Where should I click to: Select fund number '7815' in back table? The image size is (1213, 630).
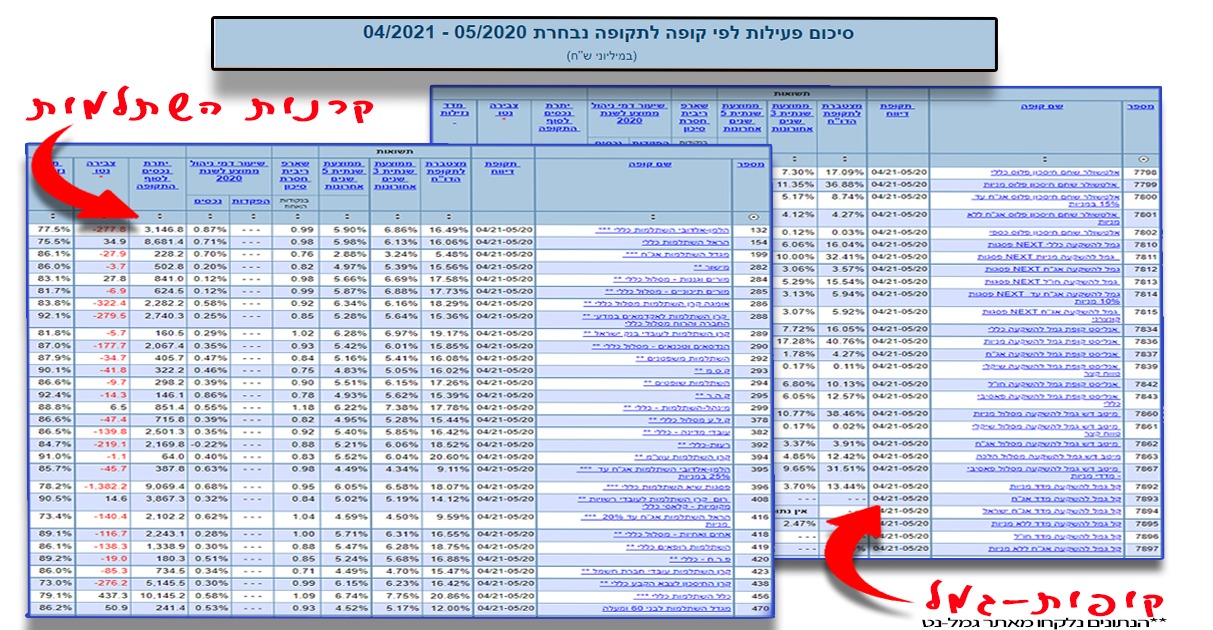click(1145, 311)
